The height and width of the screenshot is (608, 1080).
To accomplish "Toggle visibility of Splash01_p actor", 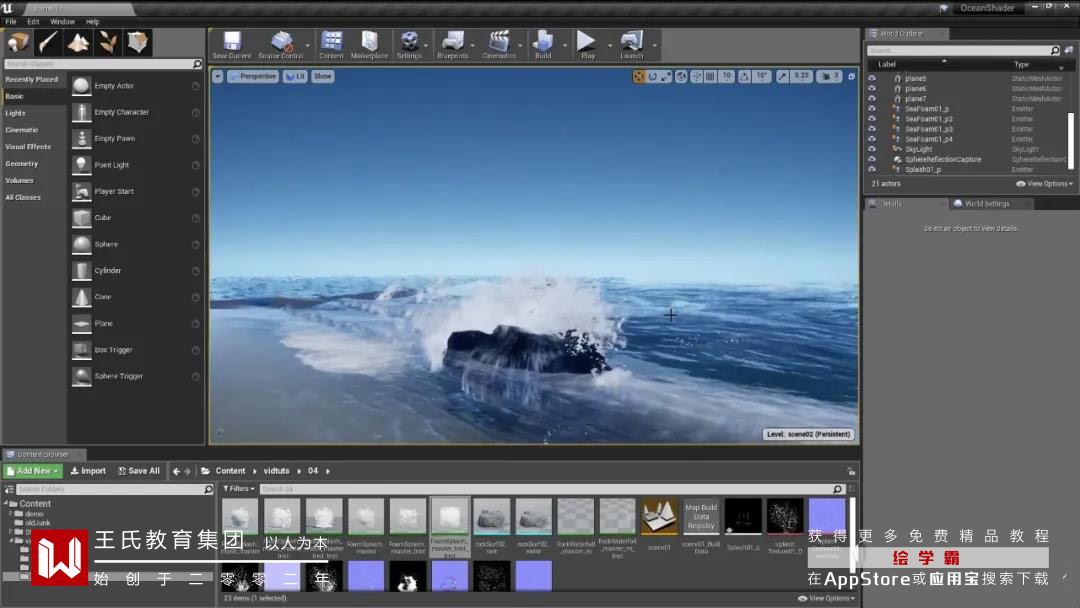I will click(x=872, y=169).
